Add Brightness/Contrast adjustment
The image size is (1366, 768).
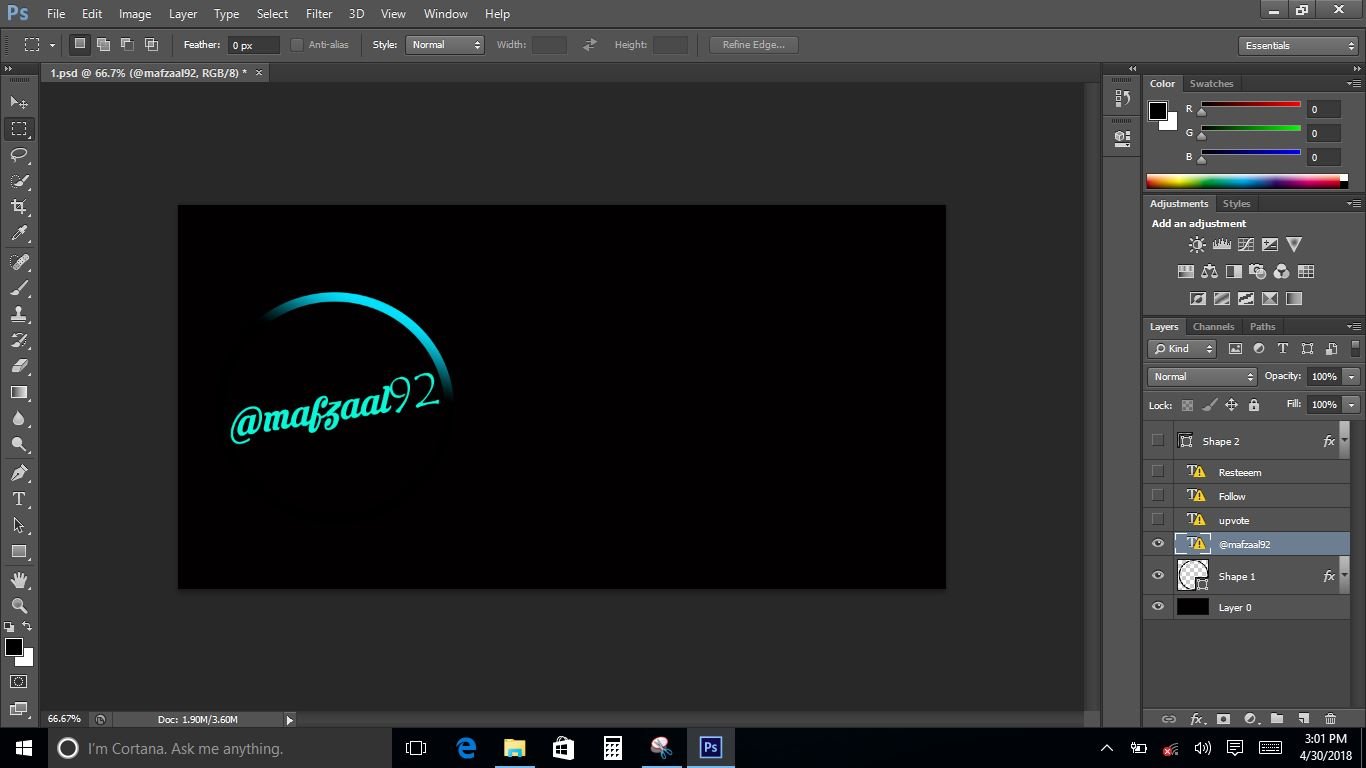[x=1197, y=244]
